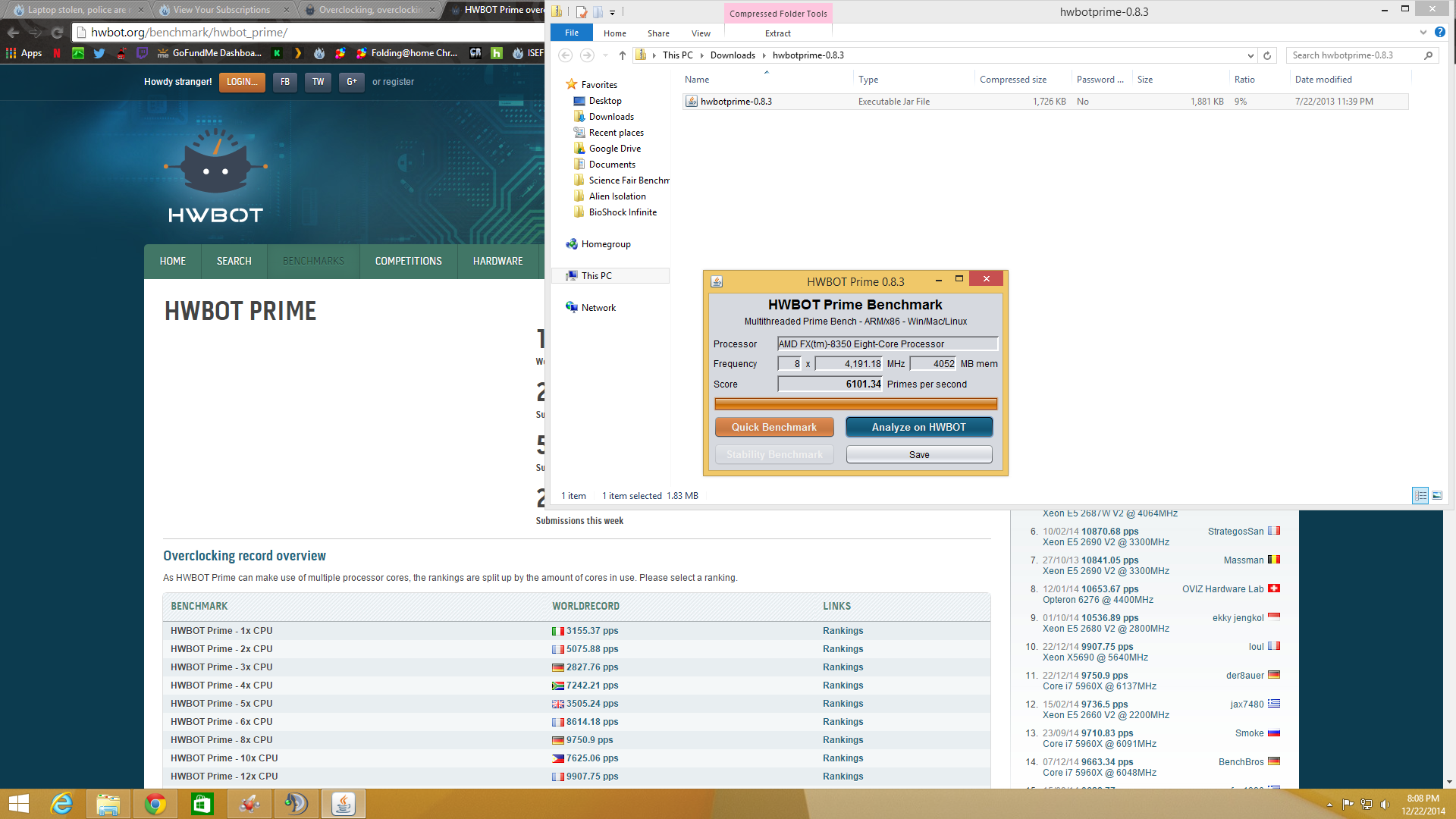Click the TW sign-in button

pos(318,82)
